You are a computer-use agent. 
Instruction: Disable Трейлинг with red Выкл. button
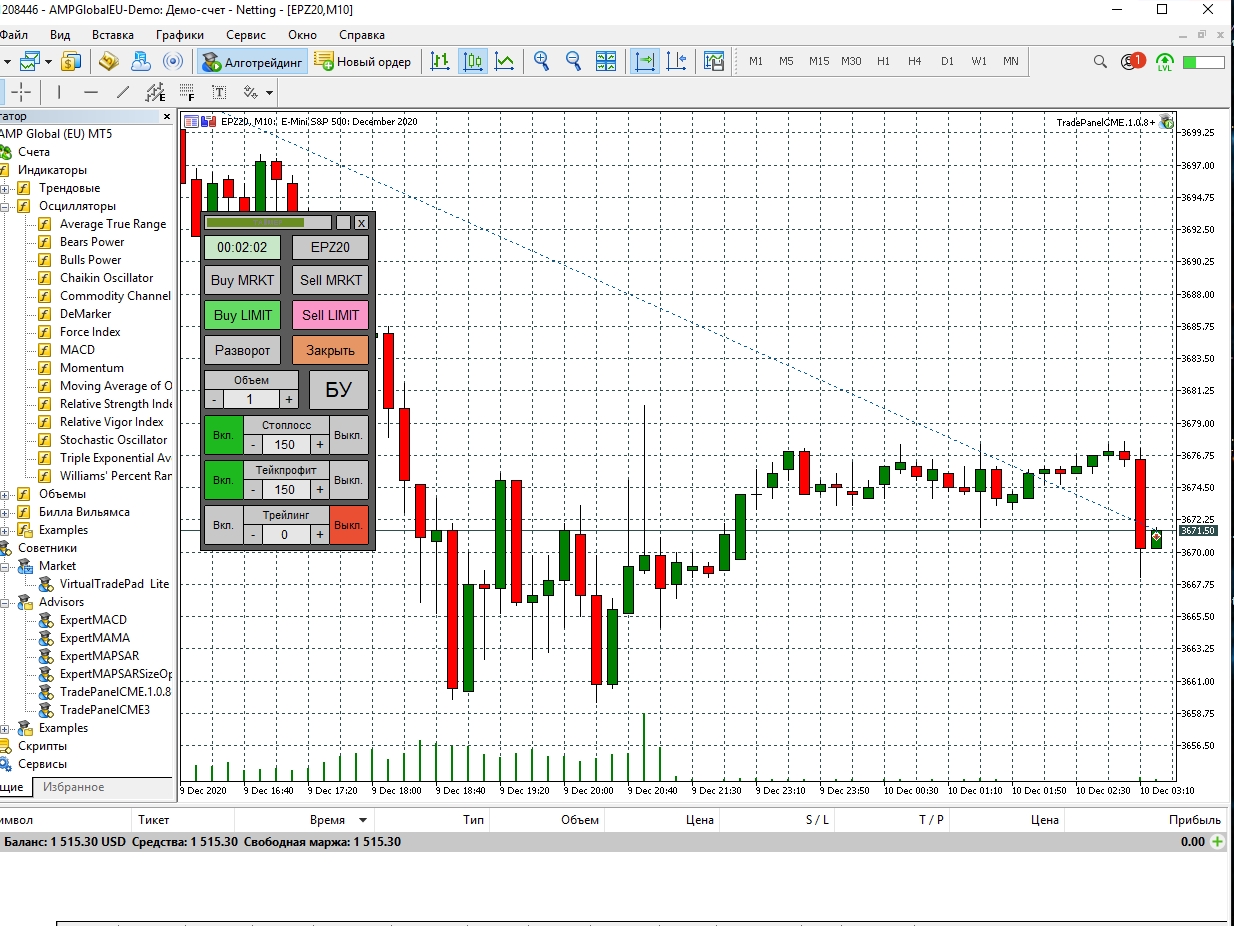click(x=348, y=525)
